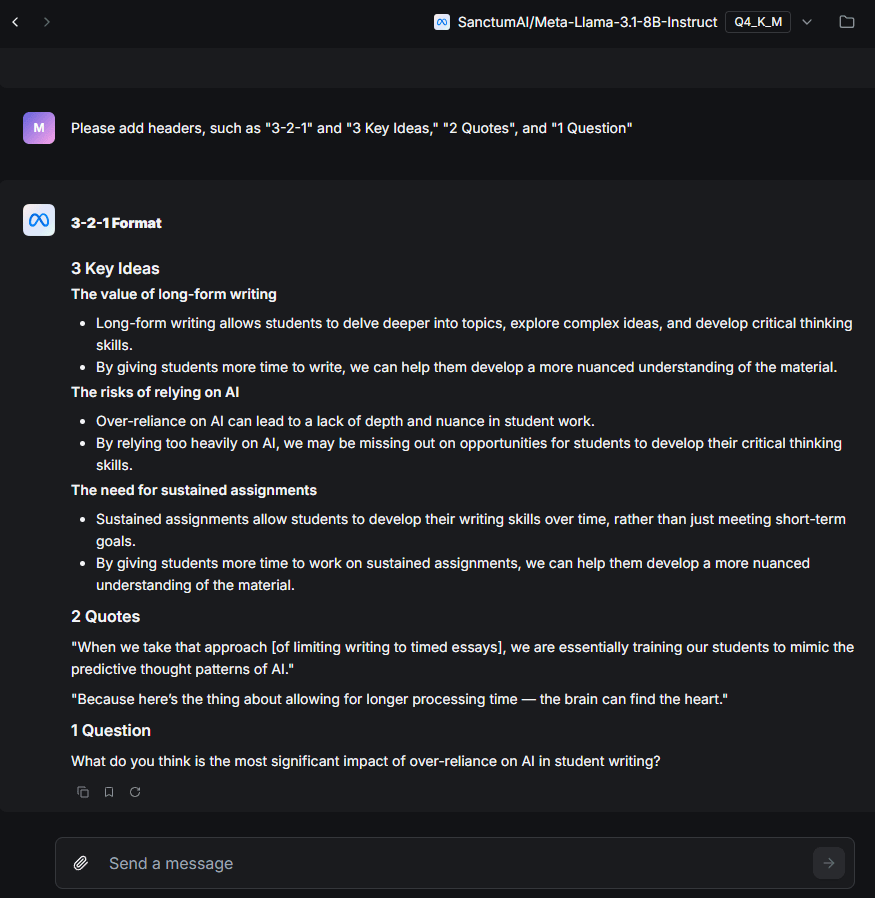875x898 pixels.
Task: Regenerate the assistant response
Action: coord(135,792)
